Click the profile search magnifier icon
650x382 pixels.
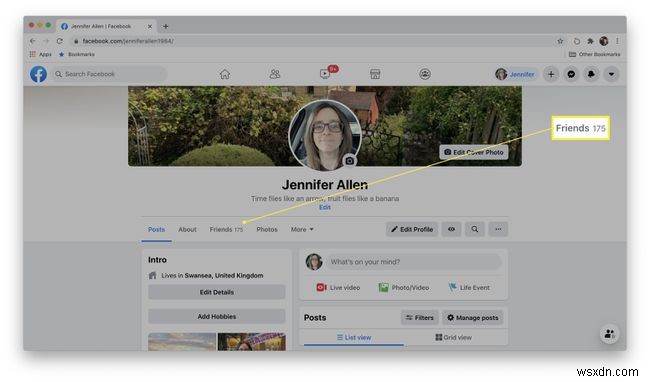(475, 229)
